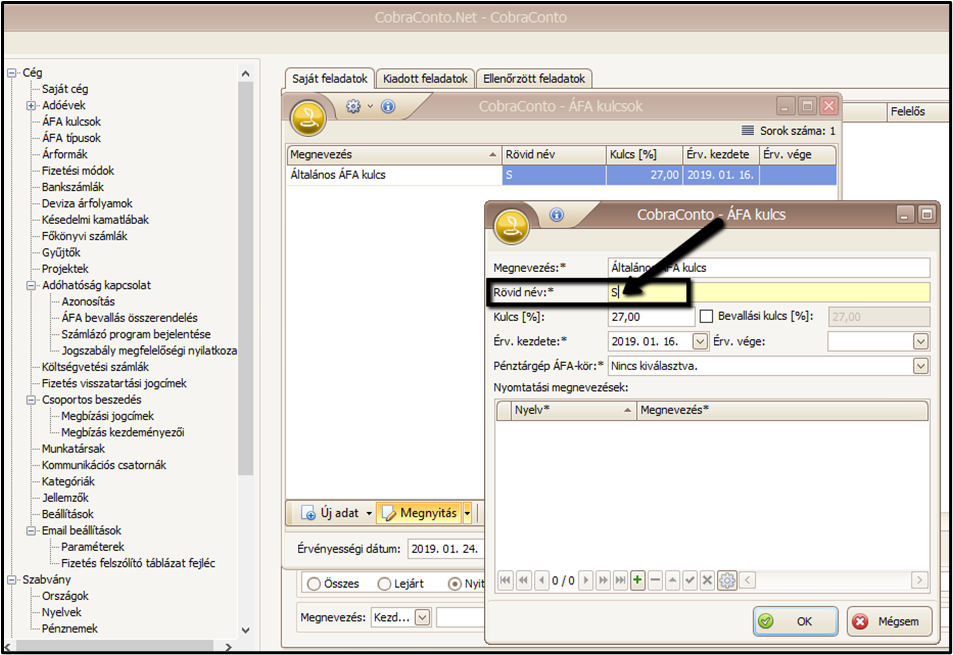Click the tree panel scroll-down arrow
953x655 pixels.
point(246,631)
